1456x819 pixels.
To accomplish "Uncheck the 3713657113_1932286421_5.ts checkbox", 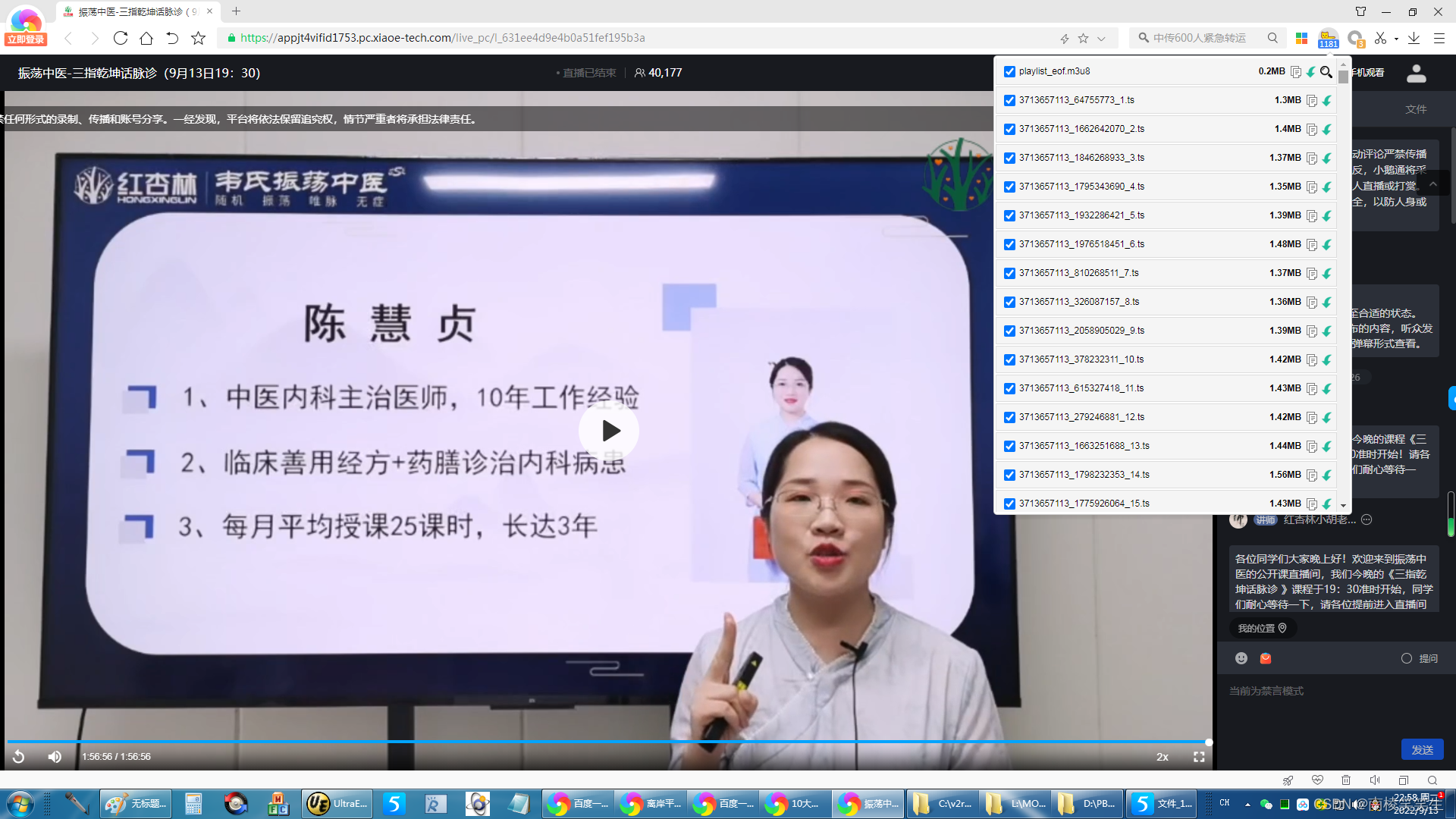I will (1009, 215).
